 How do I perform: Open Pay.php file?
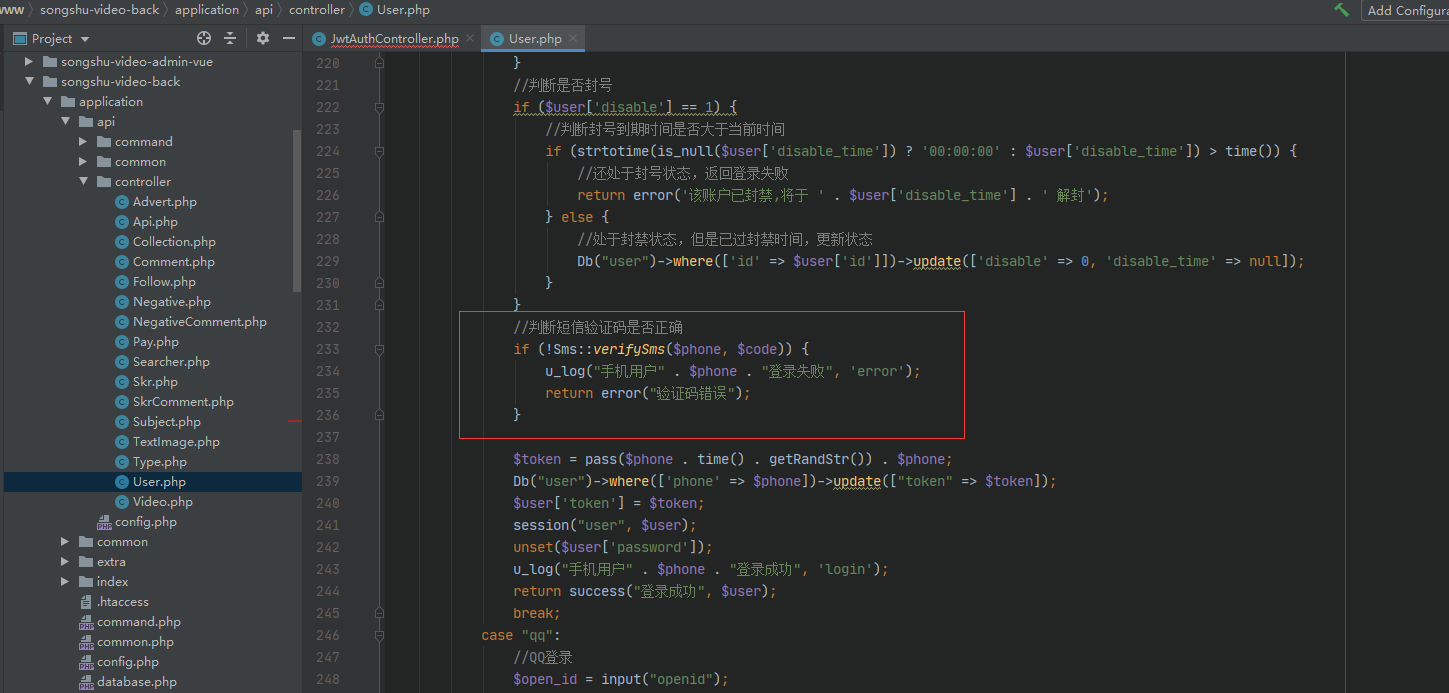[155, 342]
